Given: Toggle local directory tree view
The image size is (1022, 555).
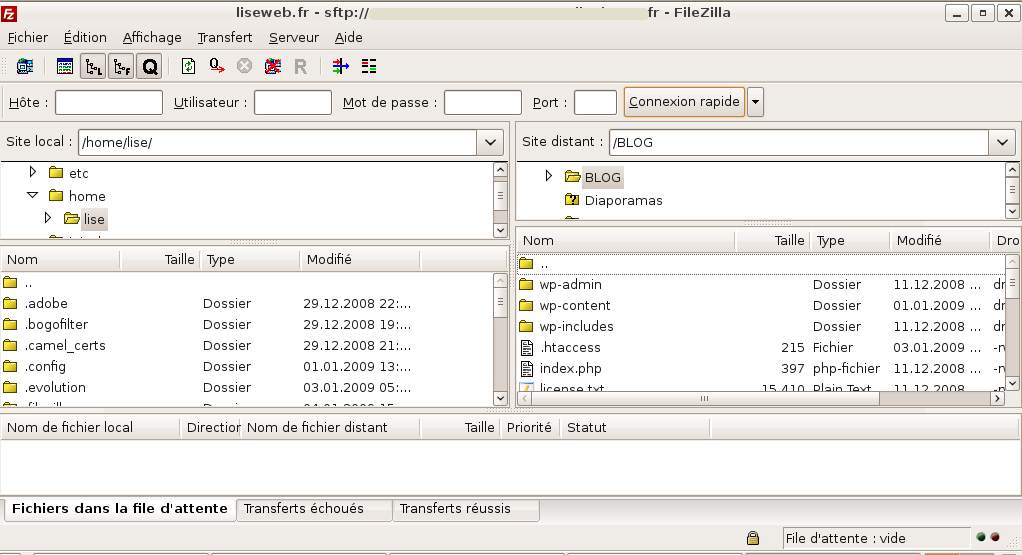Looking at the screenshot, I should 93,66.
